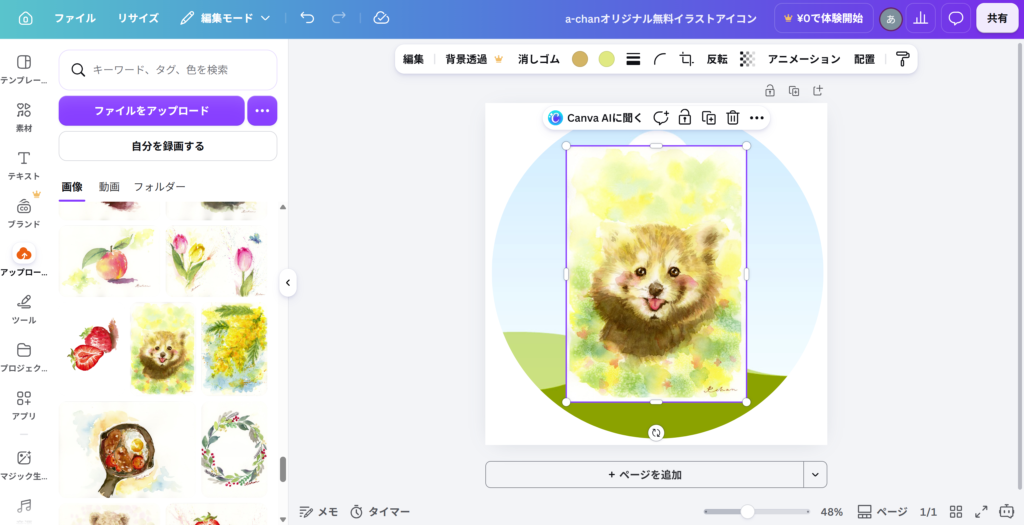Open more options on floating toolbar
The image size is (1024, 525).
pos(757,118)
